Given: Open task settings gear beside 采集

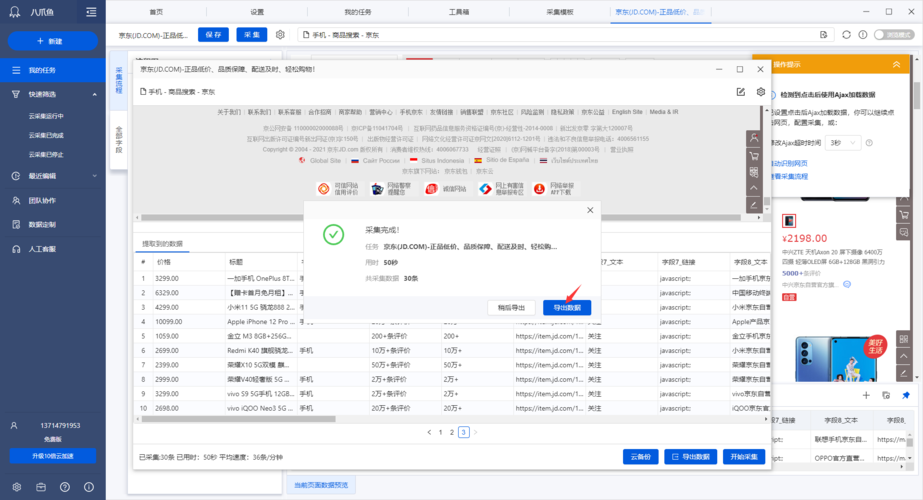Looking at the screenshot, I should click(x=280, y=35).
